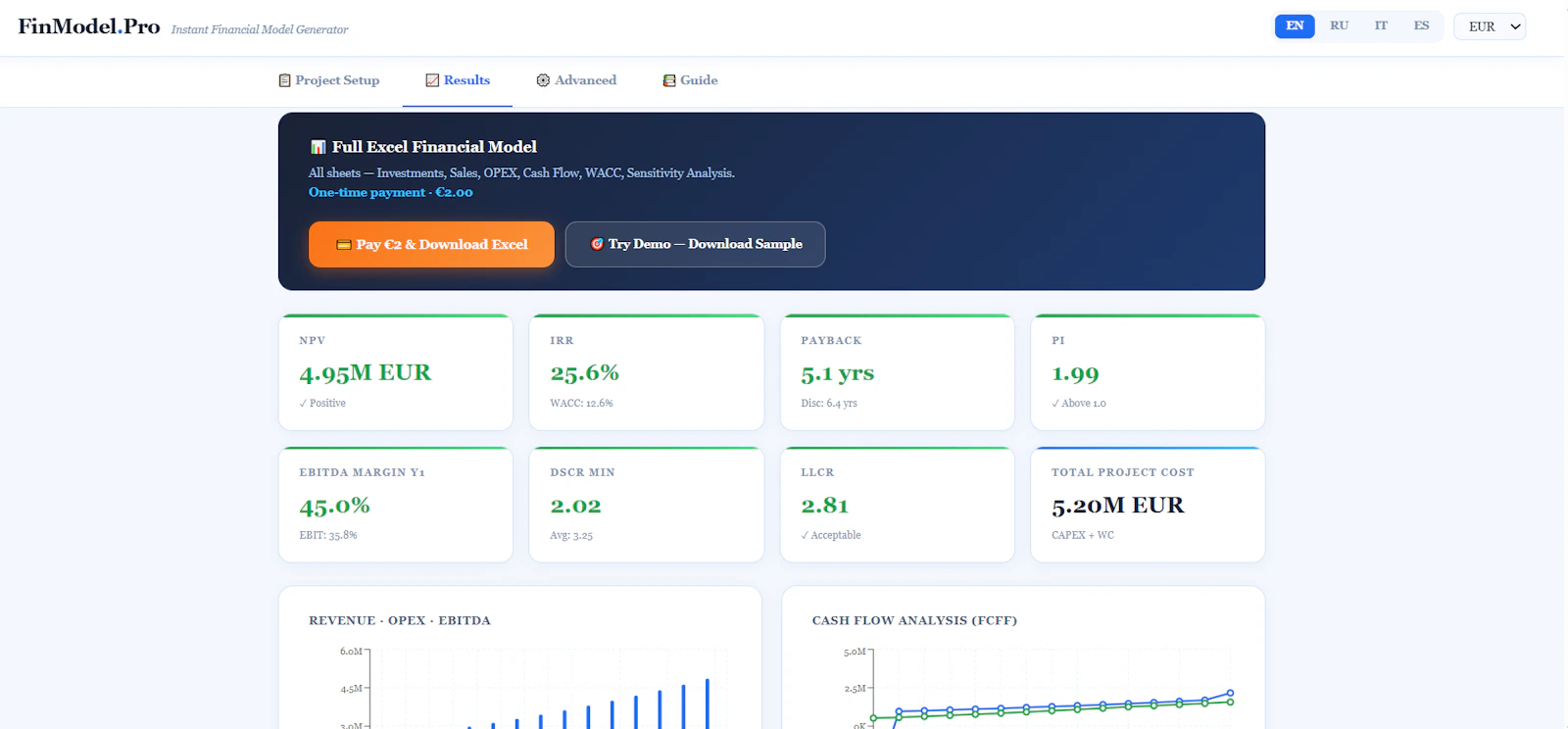
Task: Select the Results tab
Action: pos(458,80)
